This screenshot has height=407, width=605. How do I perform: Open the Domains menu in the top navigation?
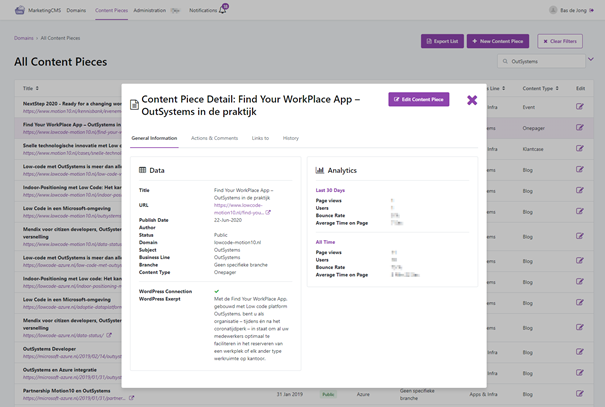point(76,10)
